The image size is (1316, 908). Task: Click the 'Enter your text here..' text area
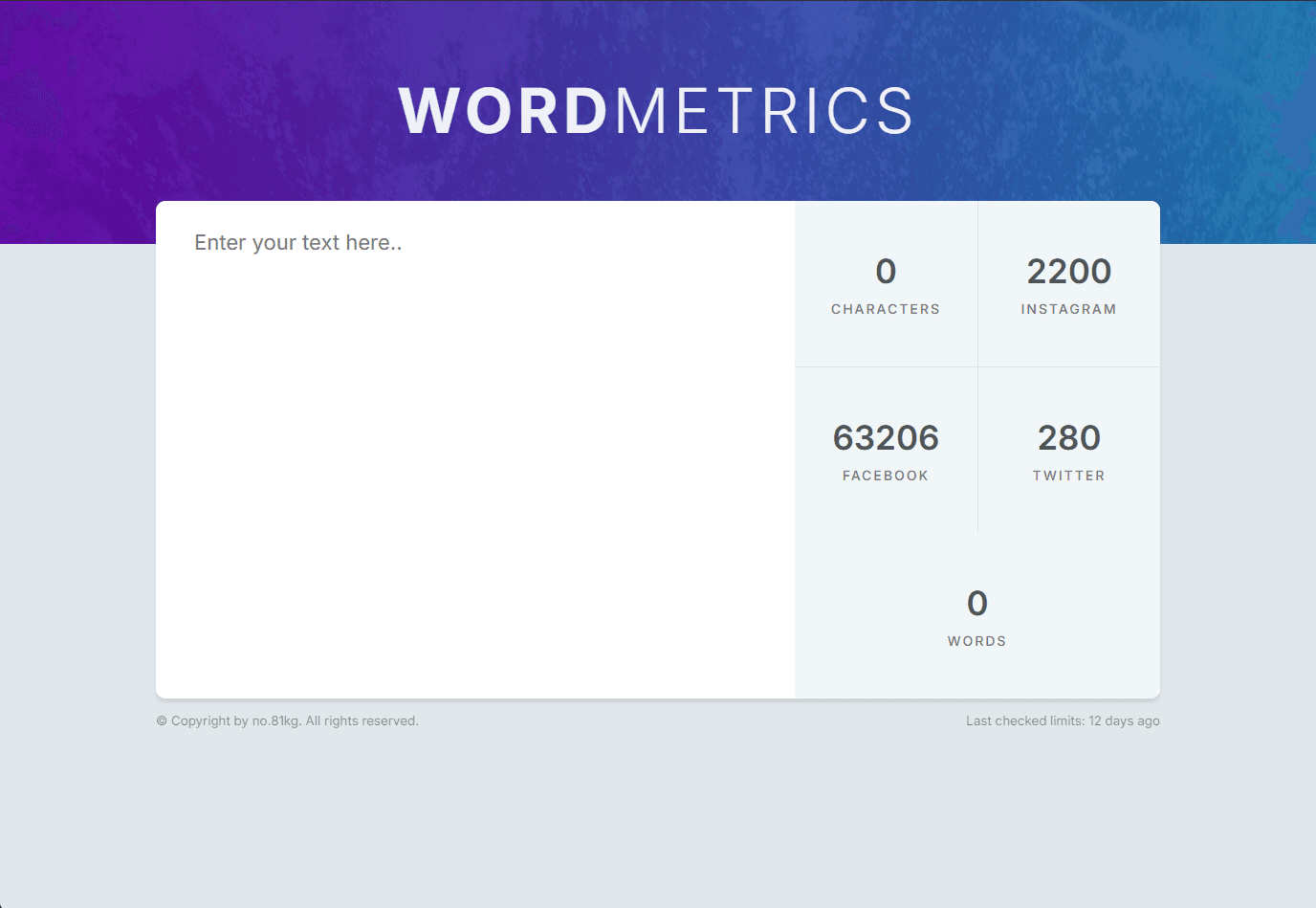(475, 450)
